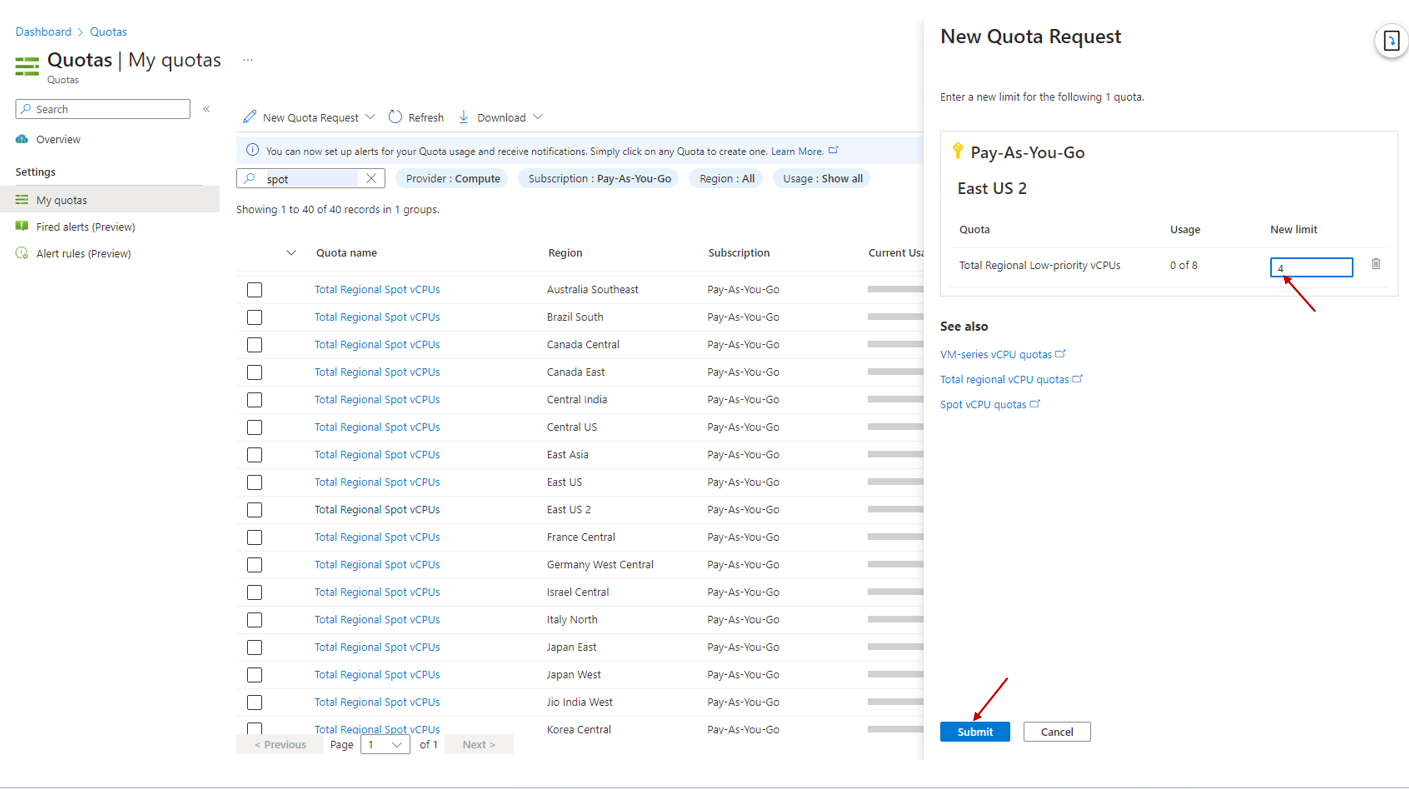This screenshot has width=1409, height=789.
Task: Open the Subscription : Pay-As-You-Go filter
Action: (600, 179)
